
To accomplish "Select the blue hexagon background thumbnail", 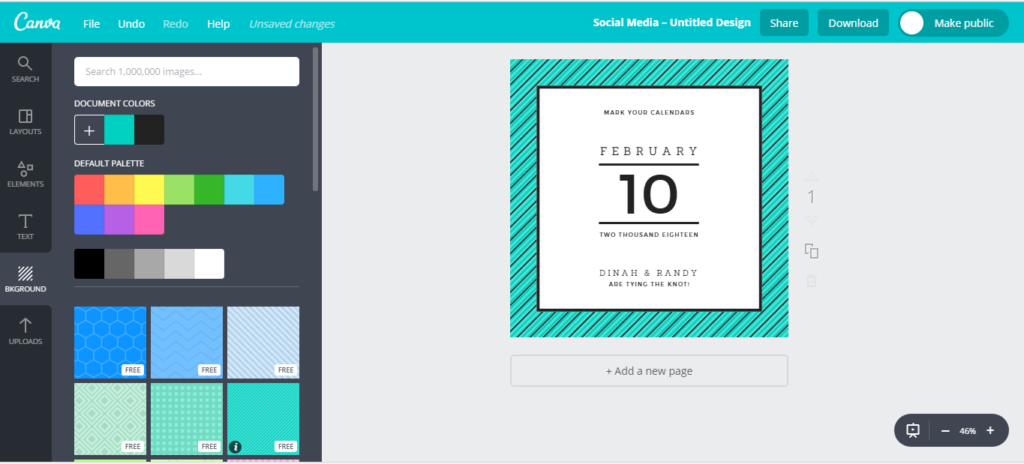I will pyautogui.click(x=110, y=342).
